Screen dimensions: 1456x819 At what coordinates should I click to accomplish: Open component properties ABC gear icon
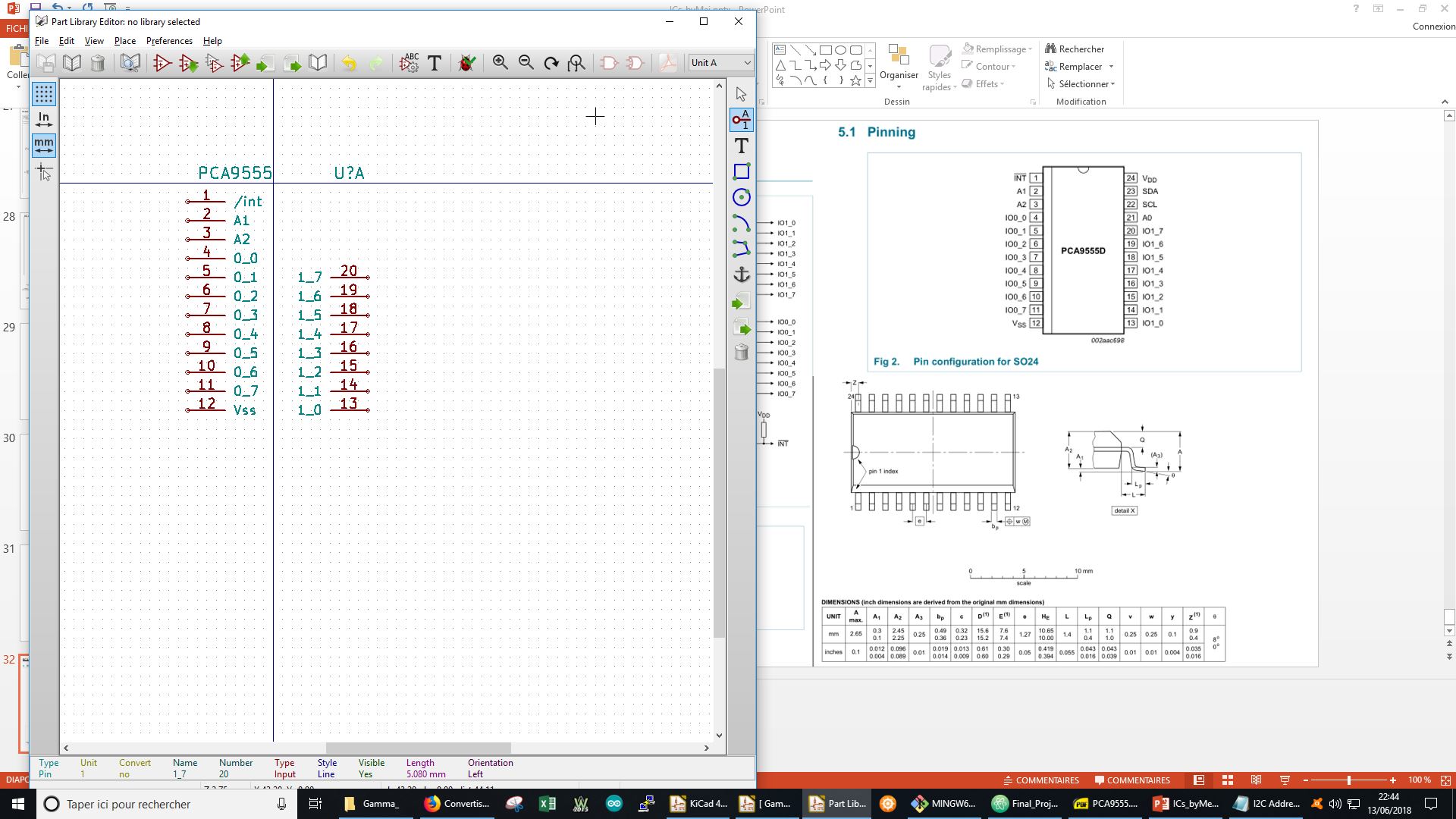(x=409, y=63)
